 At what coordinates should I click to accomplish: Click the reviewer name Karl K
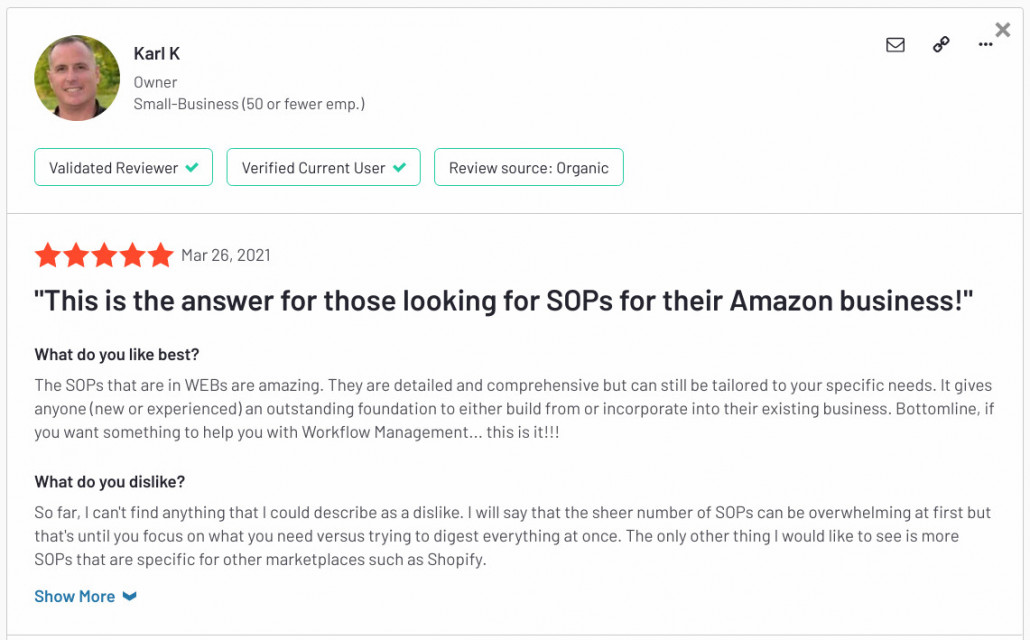156,54
